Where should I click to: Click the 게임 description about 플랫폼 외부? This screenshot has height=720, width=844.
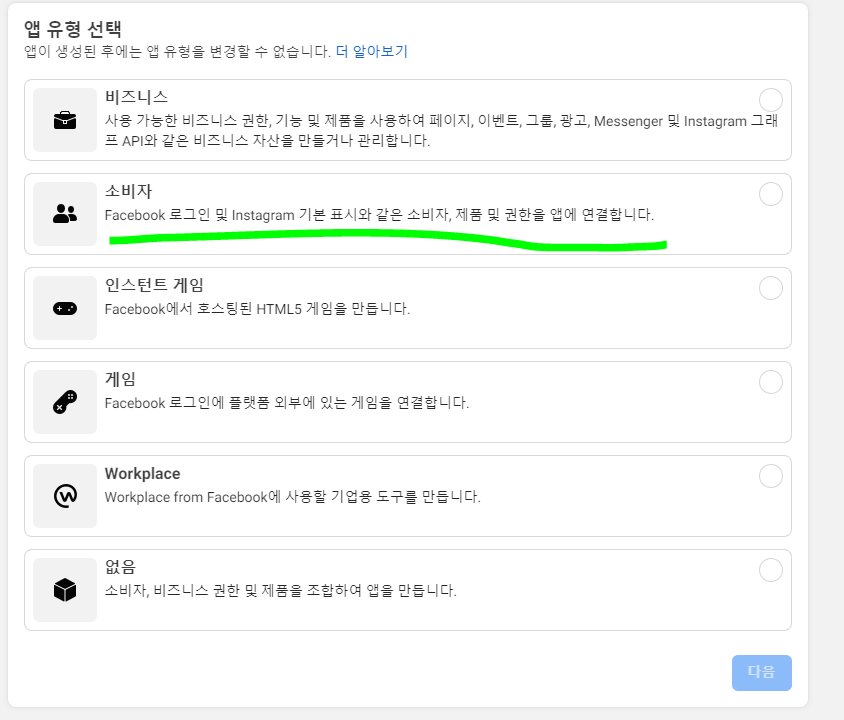pyautogui.click(x=287, y=403)
